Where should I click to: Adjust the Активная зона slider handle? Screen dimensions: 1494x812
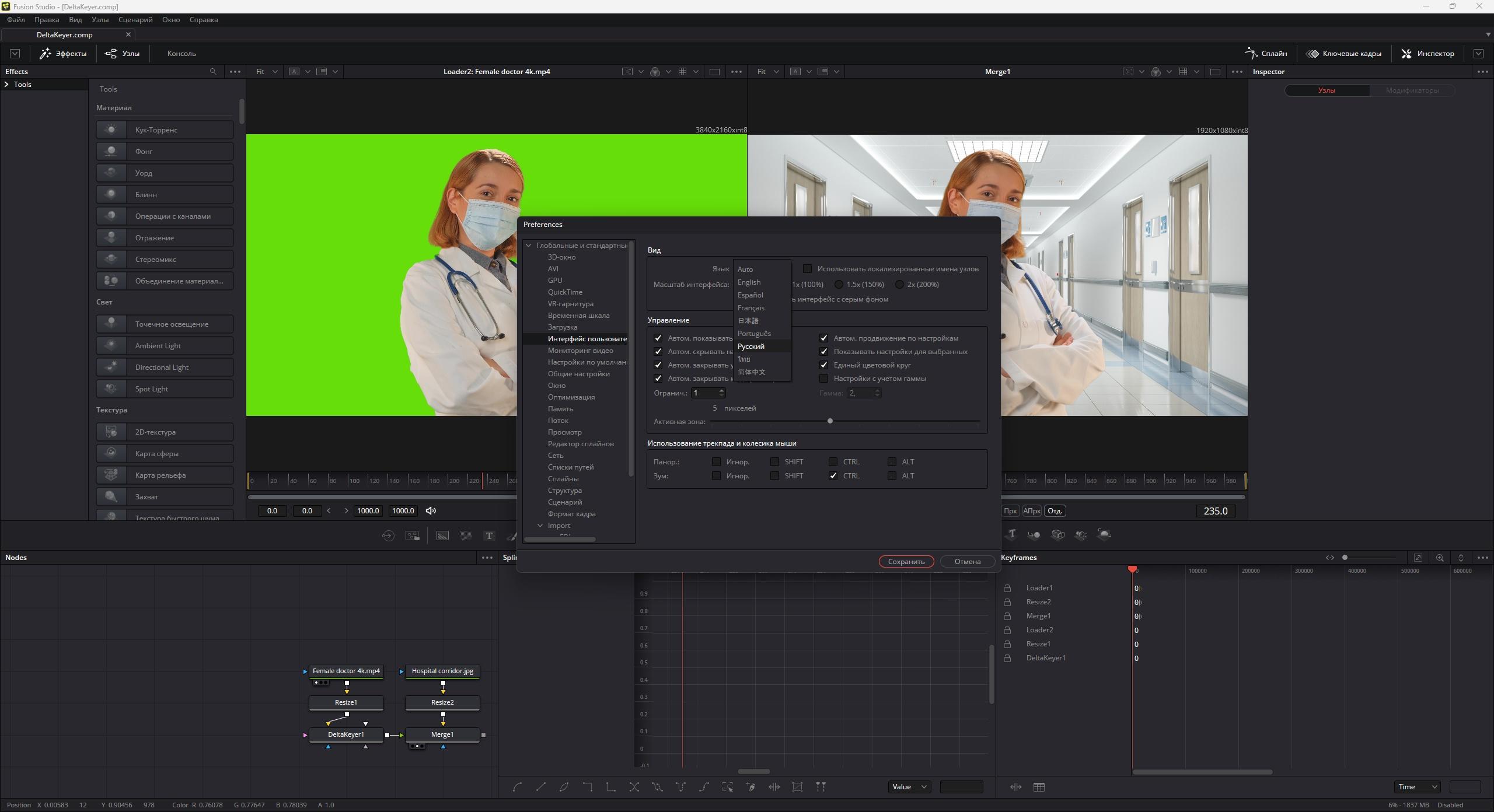(830, 421)
